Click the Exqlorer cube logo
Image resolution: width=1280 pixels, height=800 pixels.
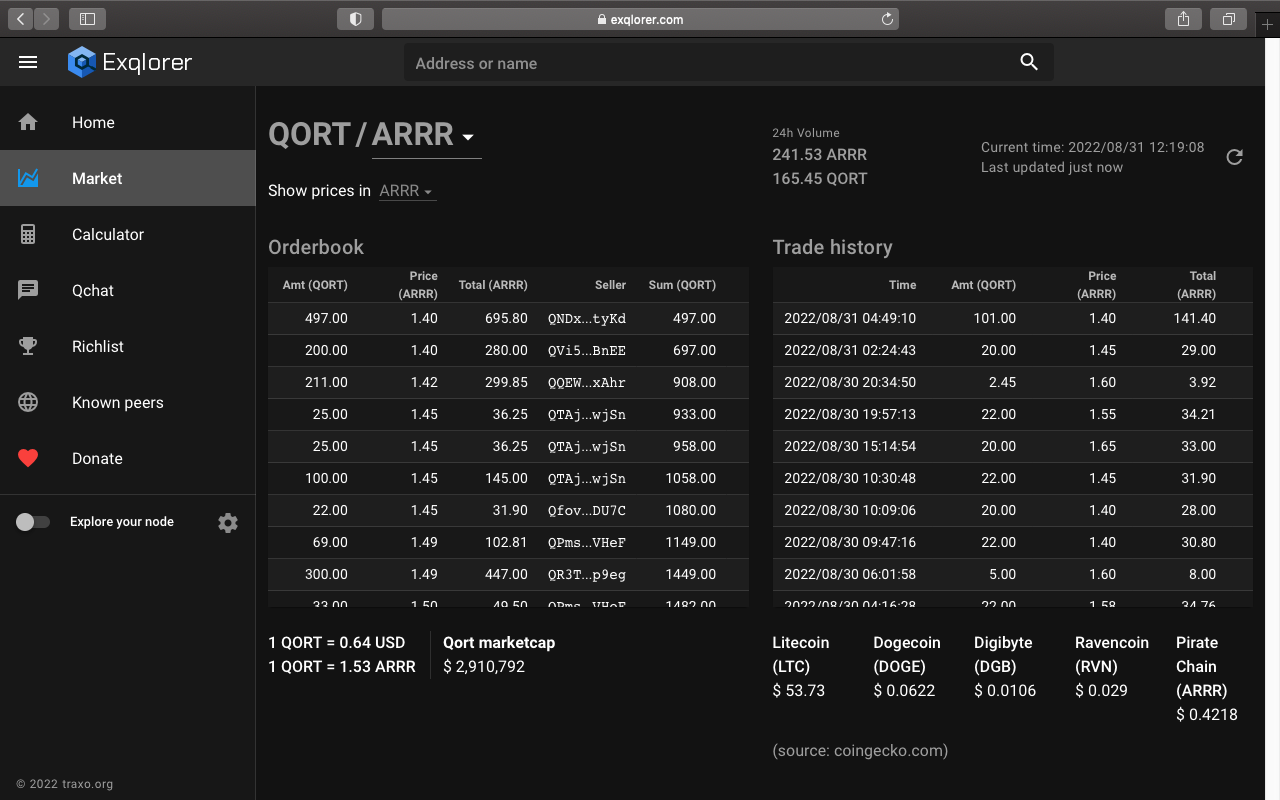tap(81, 62)
